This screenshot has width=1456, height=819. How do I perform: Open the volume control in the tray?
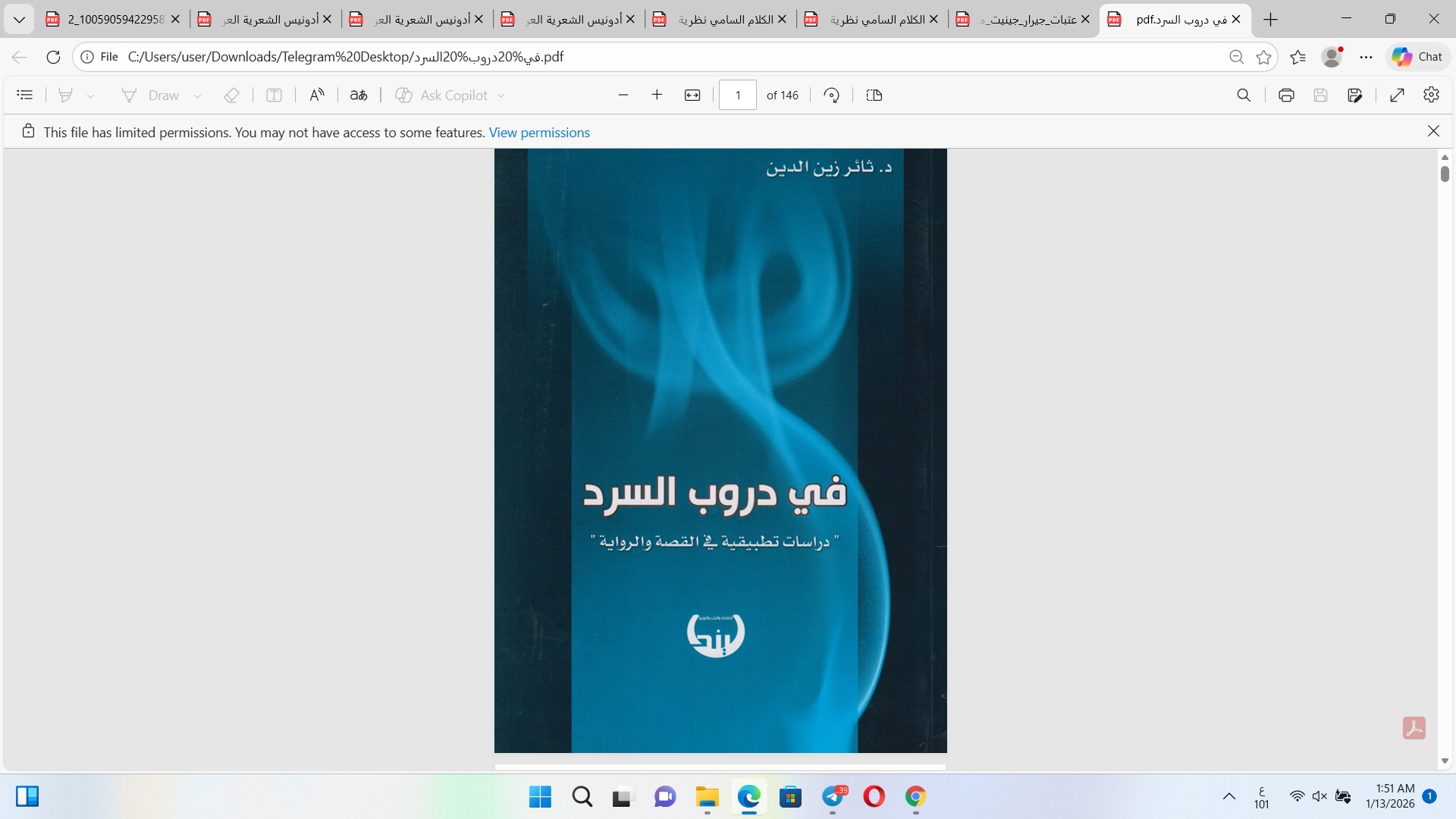pos(1319,796)
